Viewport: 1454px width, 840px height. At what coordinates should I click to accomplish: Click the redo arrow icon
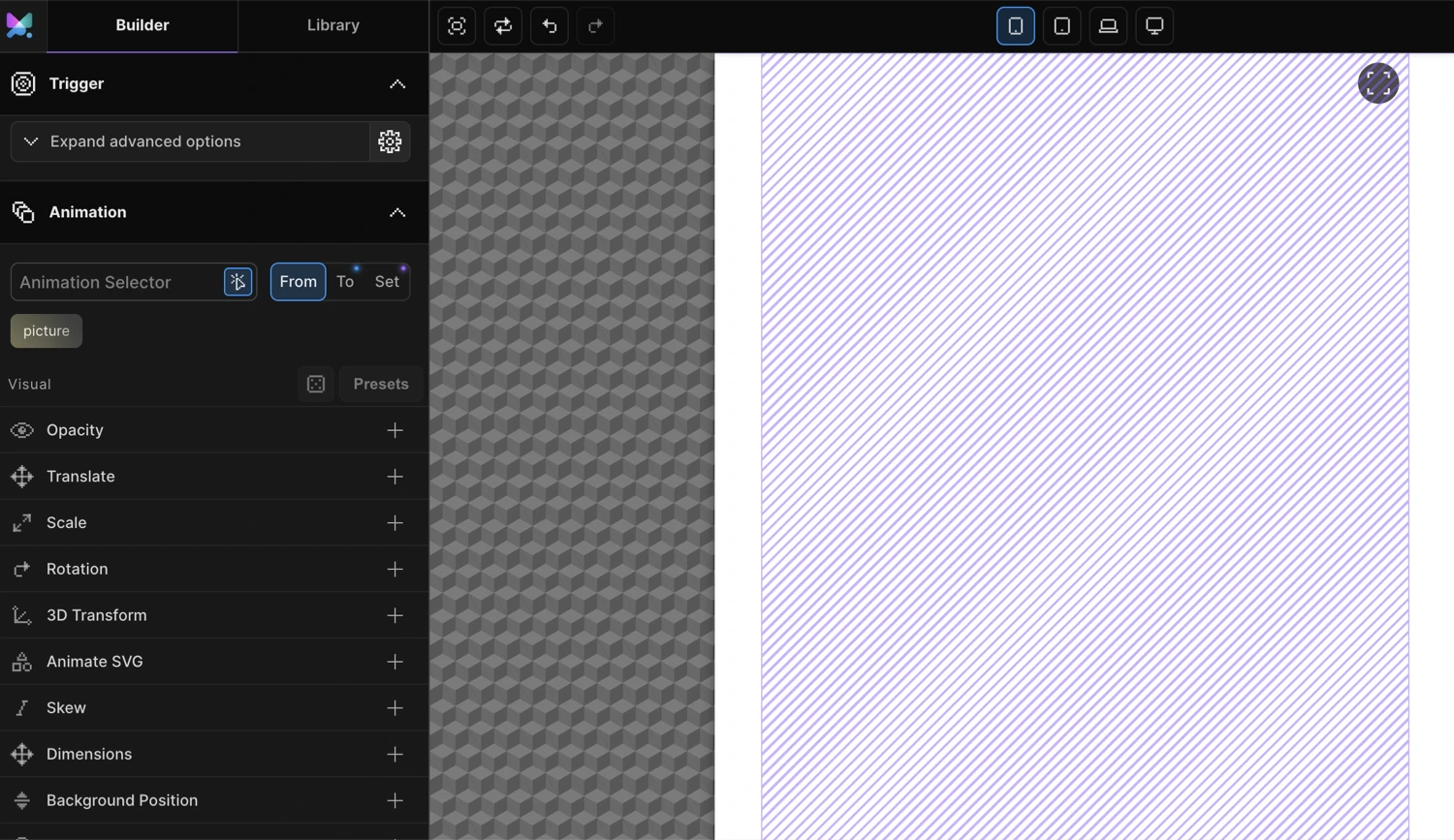tap(595, 26)
